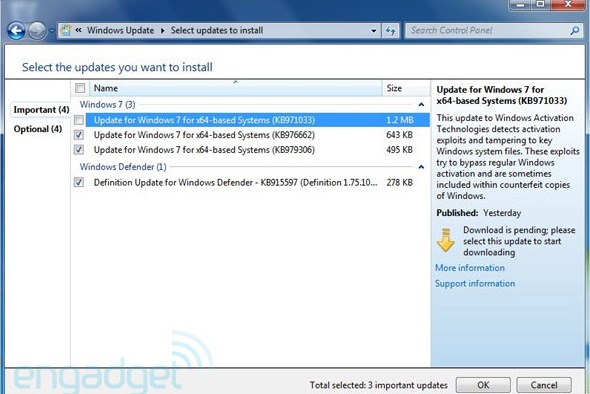
Task: Close the Windows Update window
Action: 568,5
